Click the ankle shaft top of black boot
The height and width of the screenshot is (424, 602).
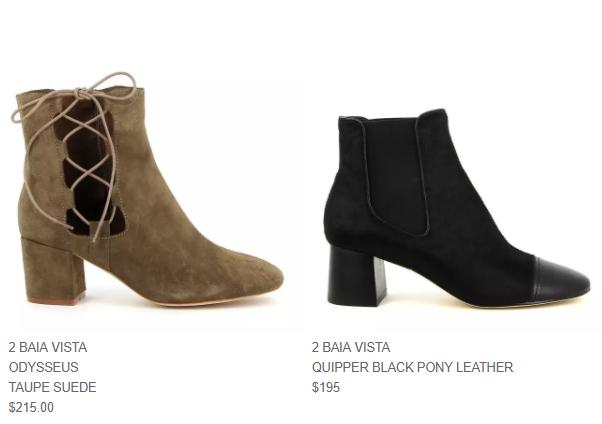click(392, 117)
